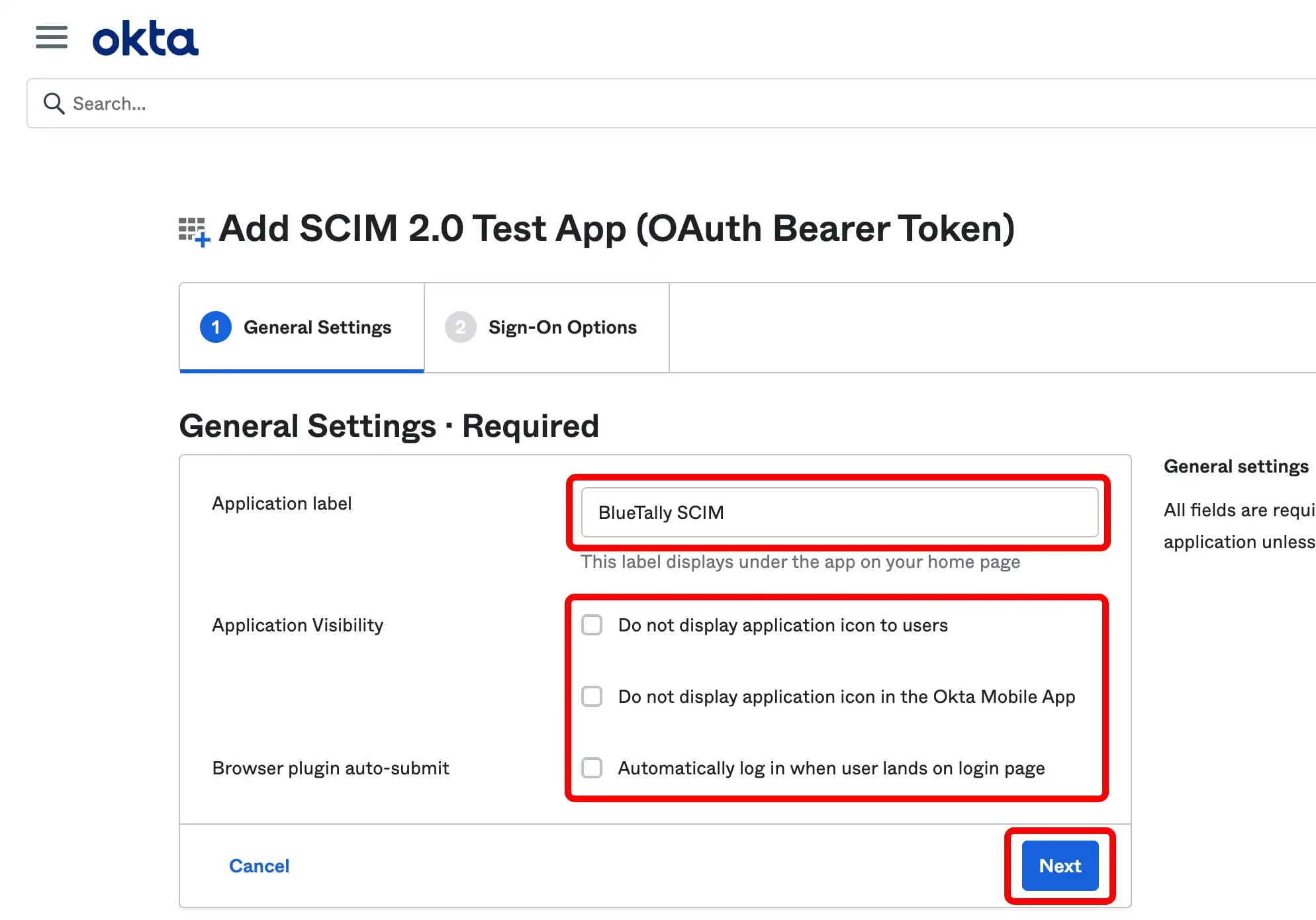Click the 'Browser plugin auto-submit' label
The width and height of the screenshot is (1316, 920).
pos(330,768)
